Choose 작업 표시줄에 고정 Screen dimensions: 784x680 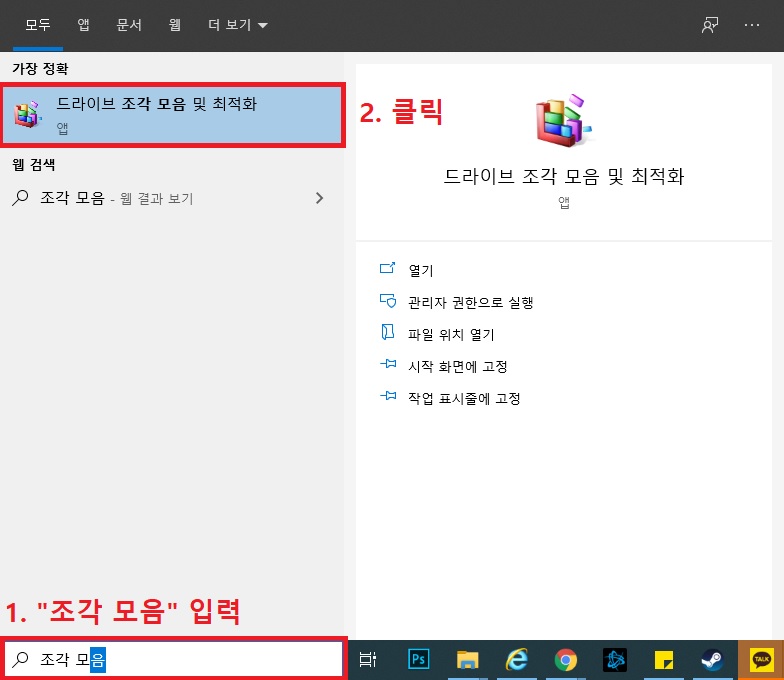[464, 398]
